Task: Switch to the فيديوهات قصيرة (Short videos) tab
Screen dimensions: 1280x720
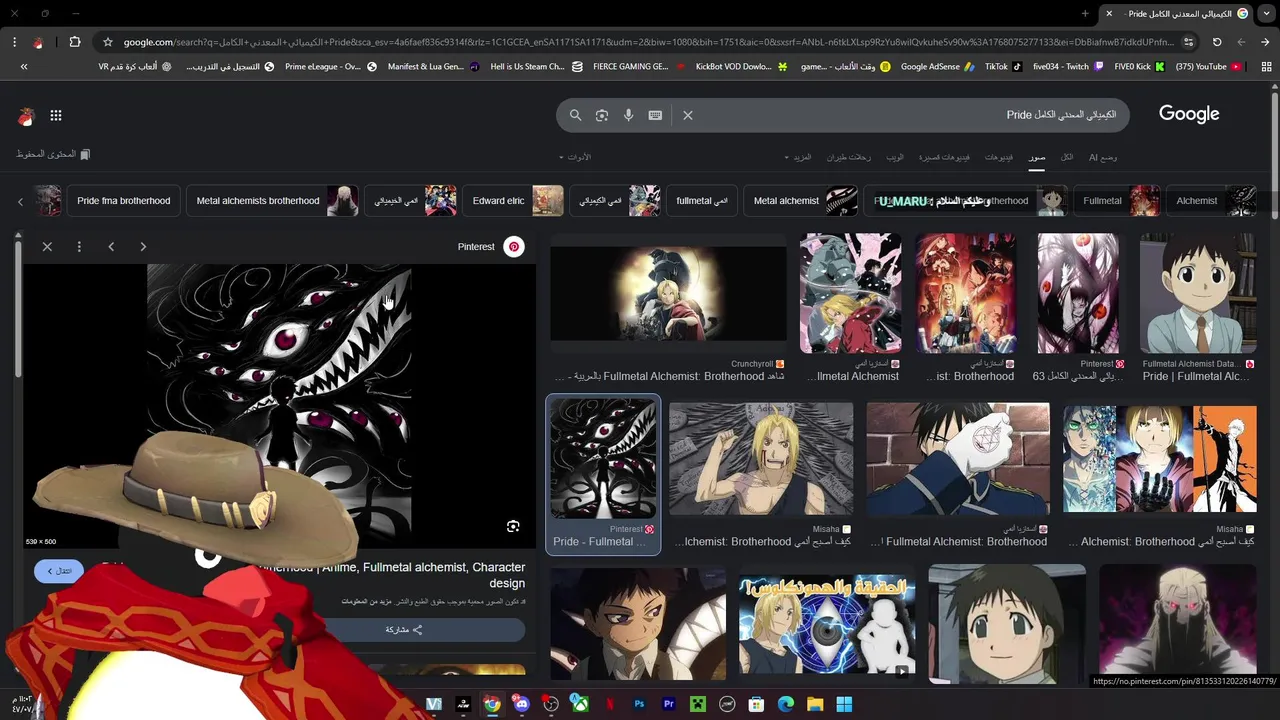Action: tap(944, 157)
